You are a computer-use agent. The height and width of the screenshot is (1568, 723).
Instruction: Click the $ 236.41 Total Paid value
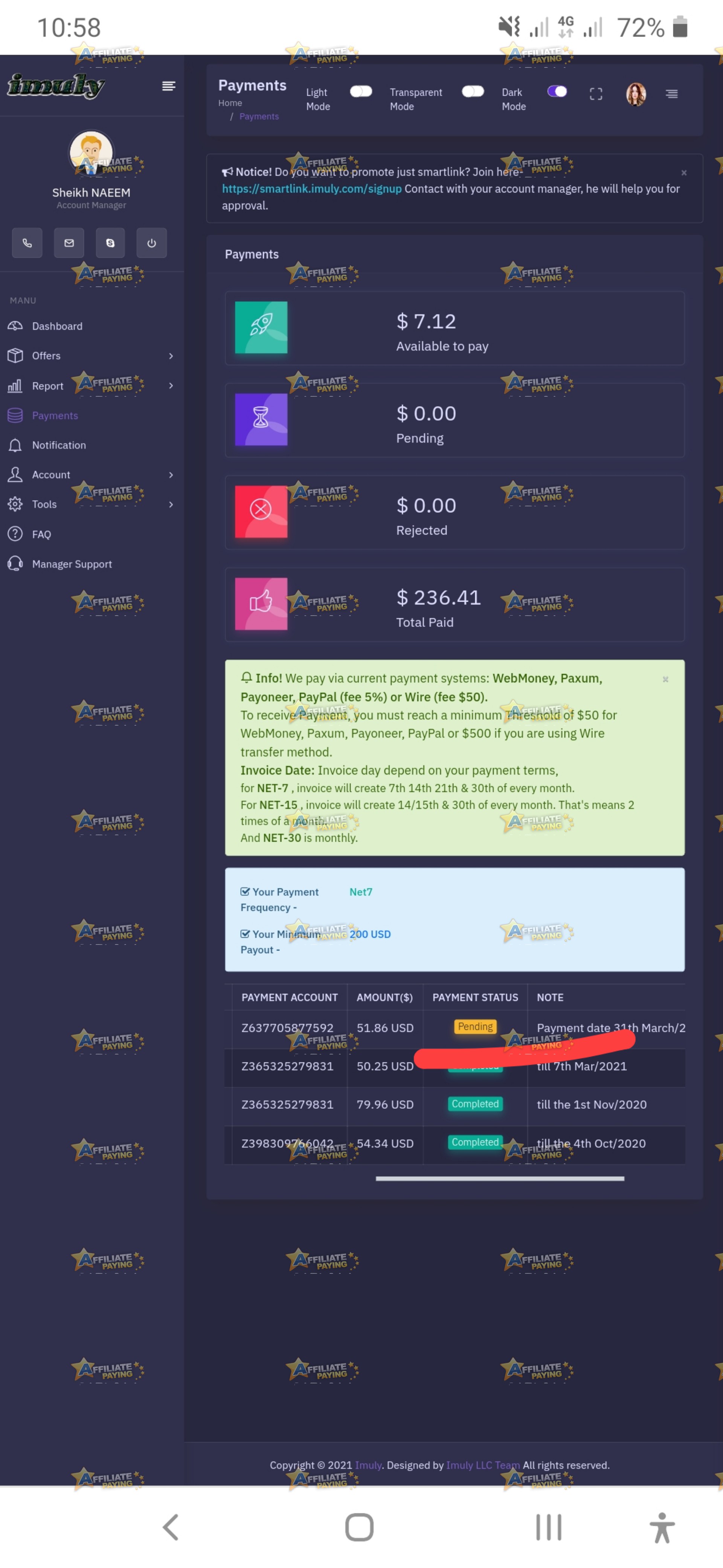(x=439, y=598)
